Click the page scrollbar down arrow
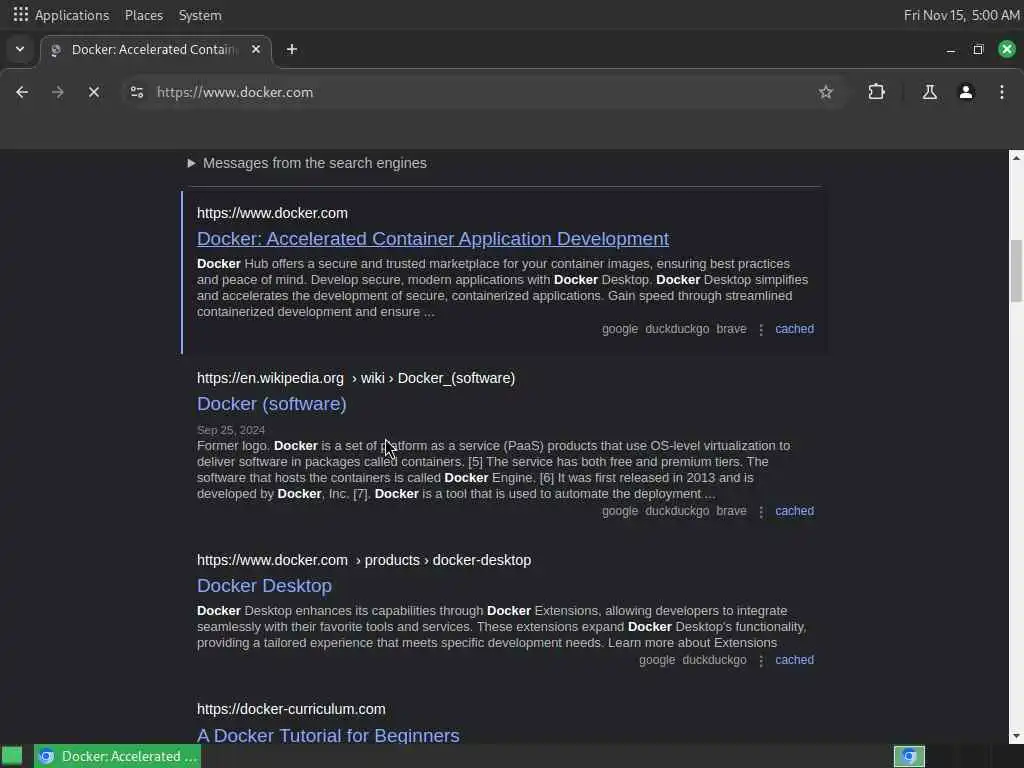 pos(1016,737)
